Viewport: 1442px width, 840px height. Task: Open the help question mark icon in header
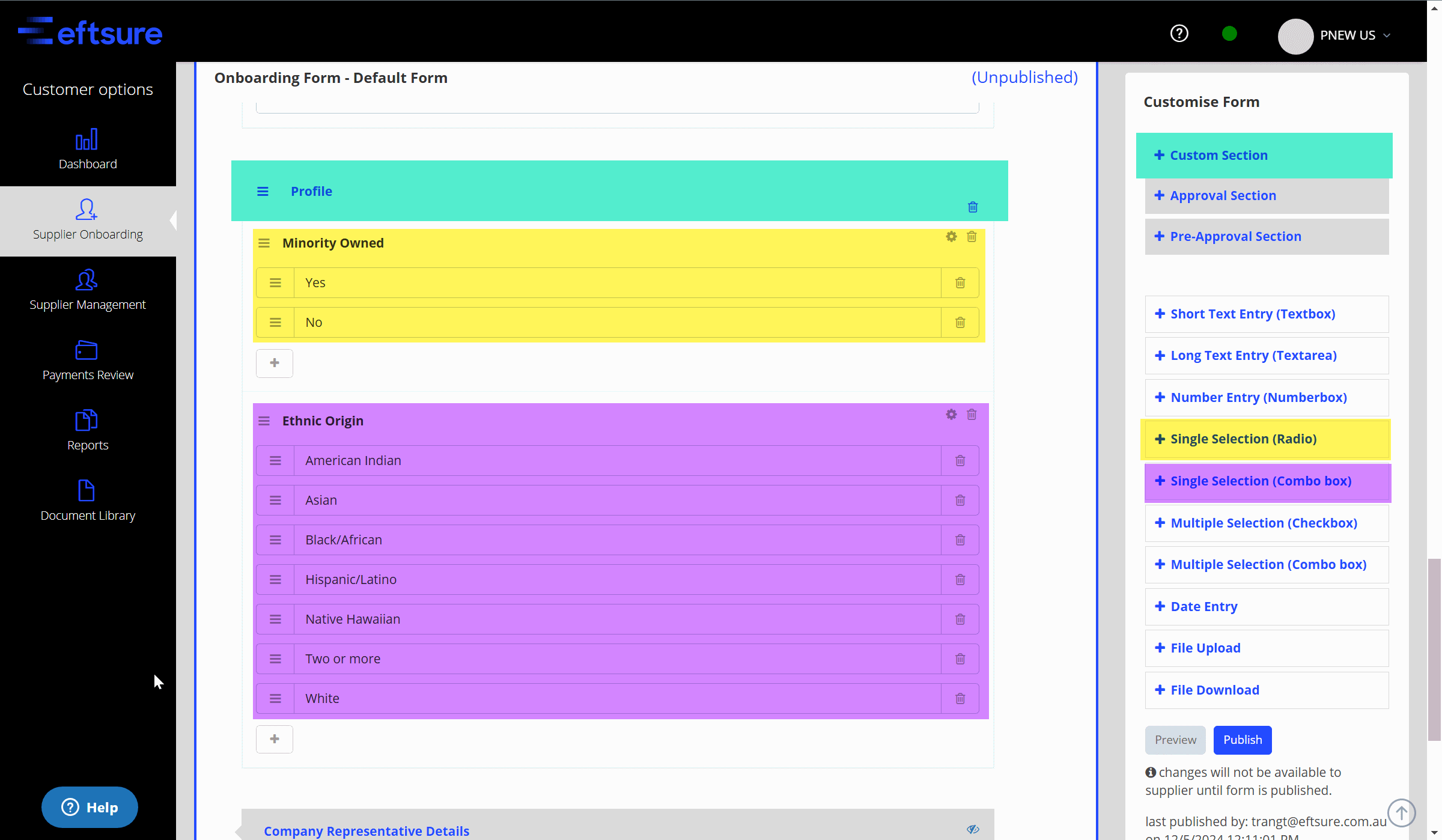coord(1179,34)
